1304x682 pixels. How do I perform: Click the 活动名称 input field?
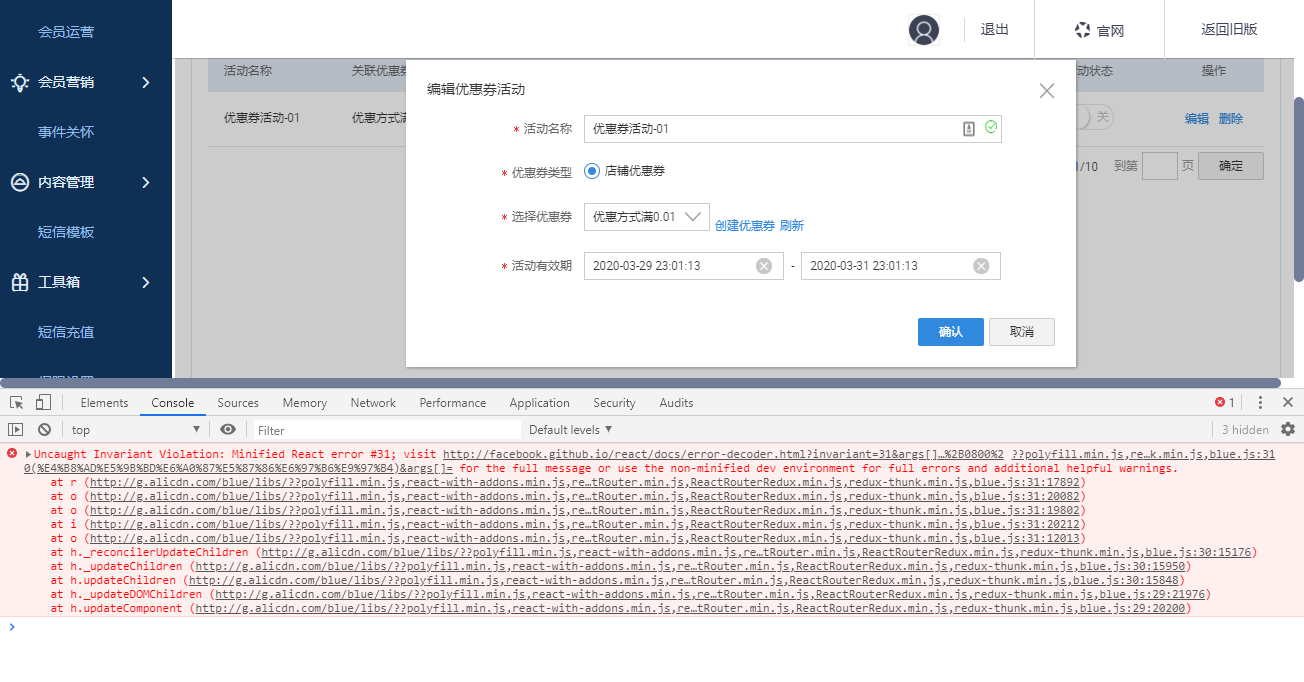click(793, 129)
